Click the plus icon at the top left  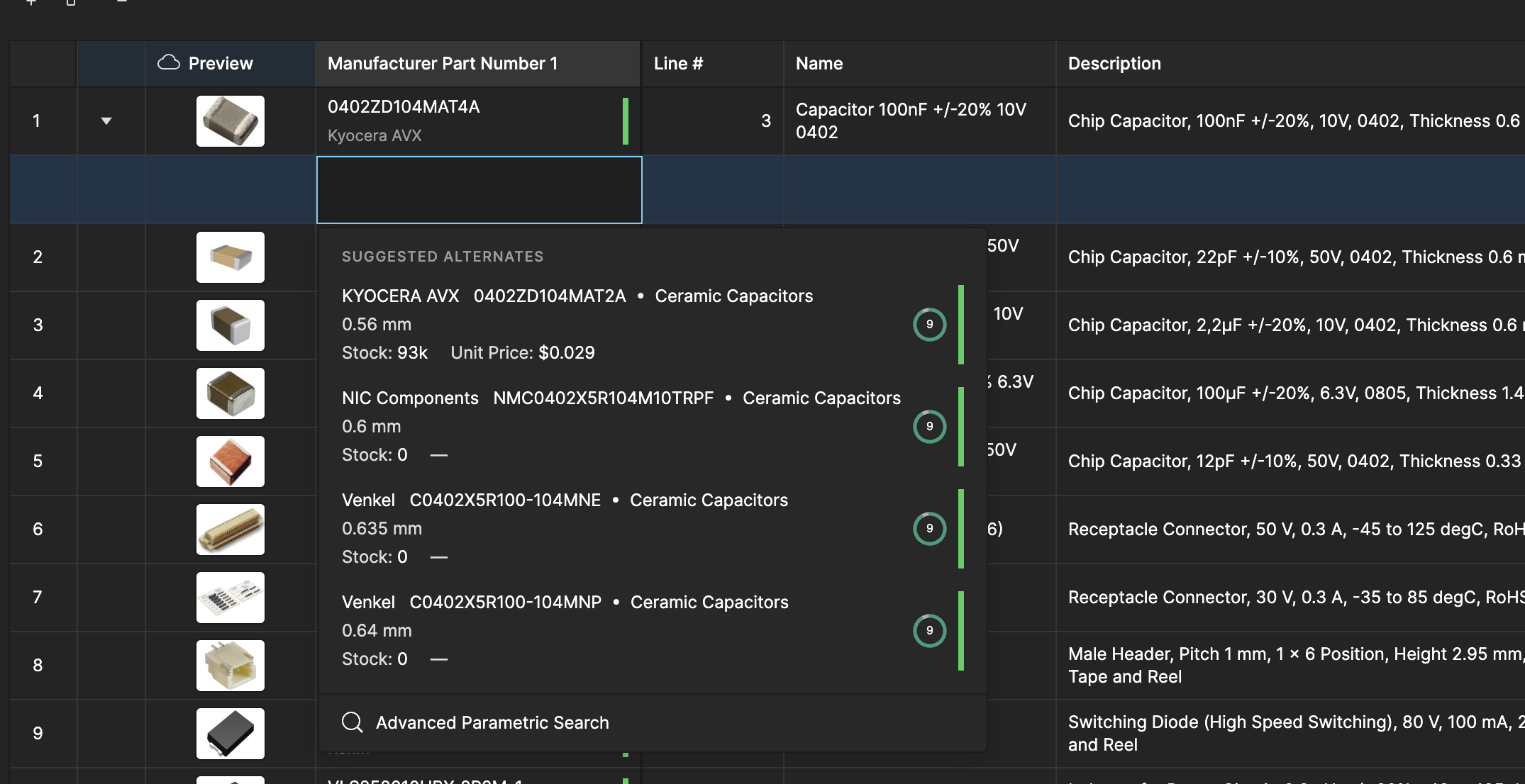(x=30, y=3)
